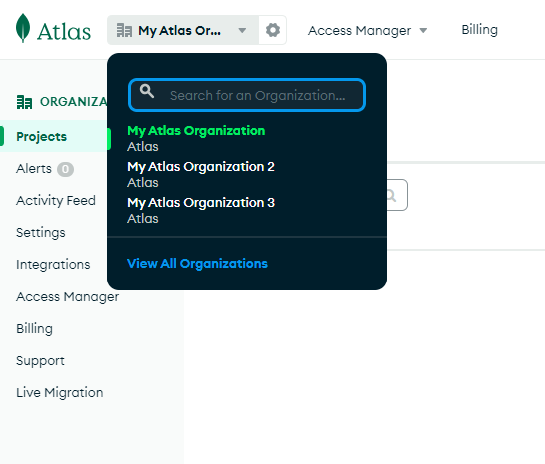Open Live Migration page

(x=60, y=393)
